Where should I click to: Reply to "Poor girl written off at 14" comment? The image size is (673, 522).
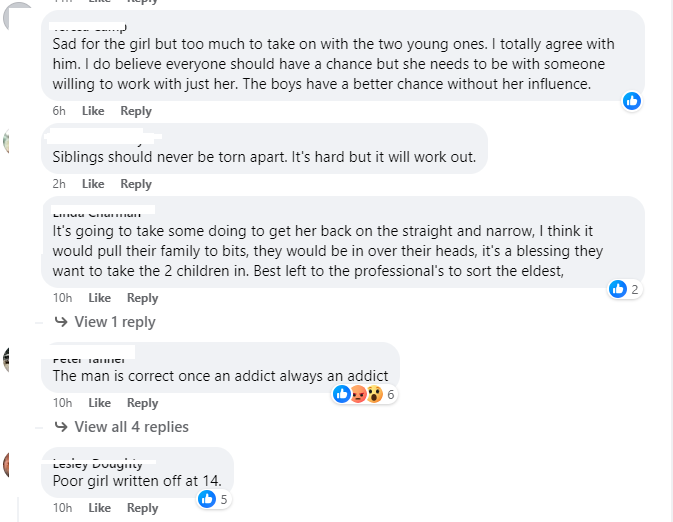(142, 508)
